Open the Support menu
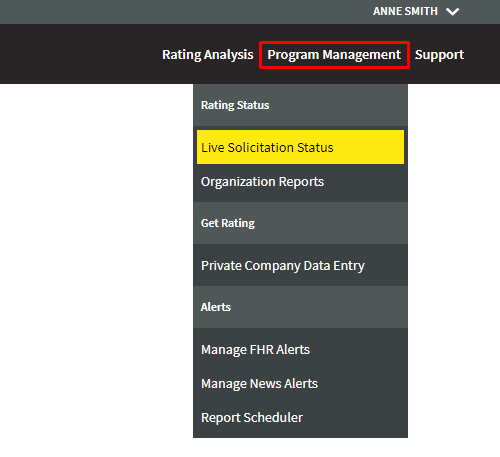This screenshot has width=500, height=457. 439,55
